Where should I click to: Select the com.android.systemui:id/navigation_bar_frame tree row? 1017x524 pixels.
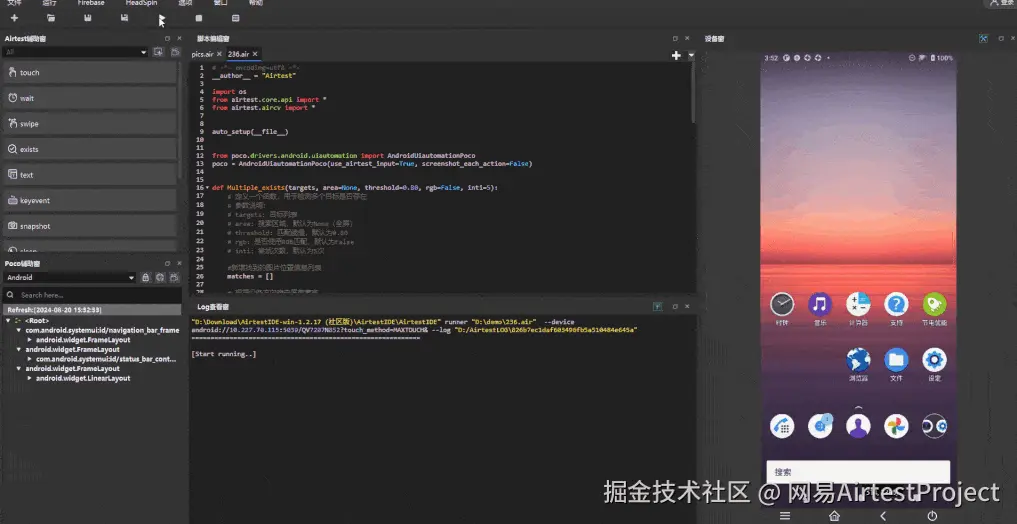pos(102,330)
